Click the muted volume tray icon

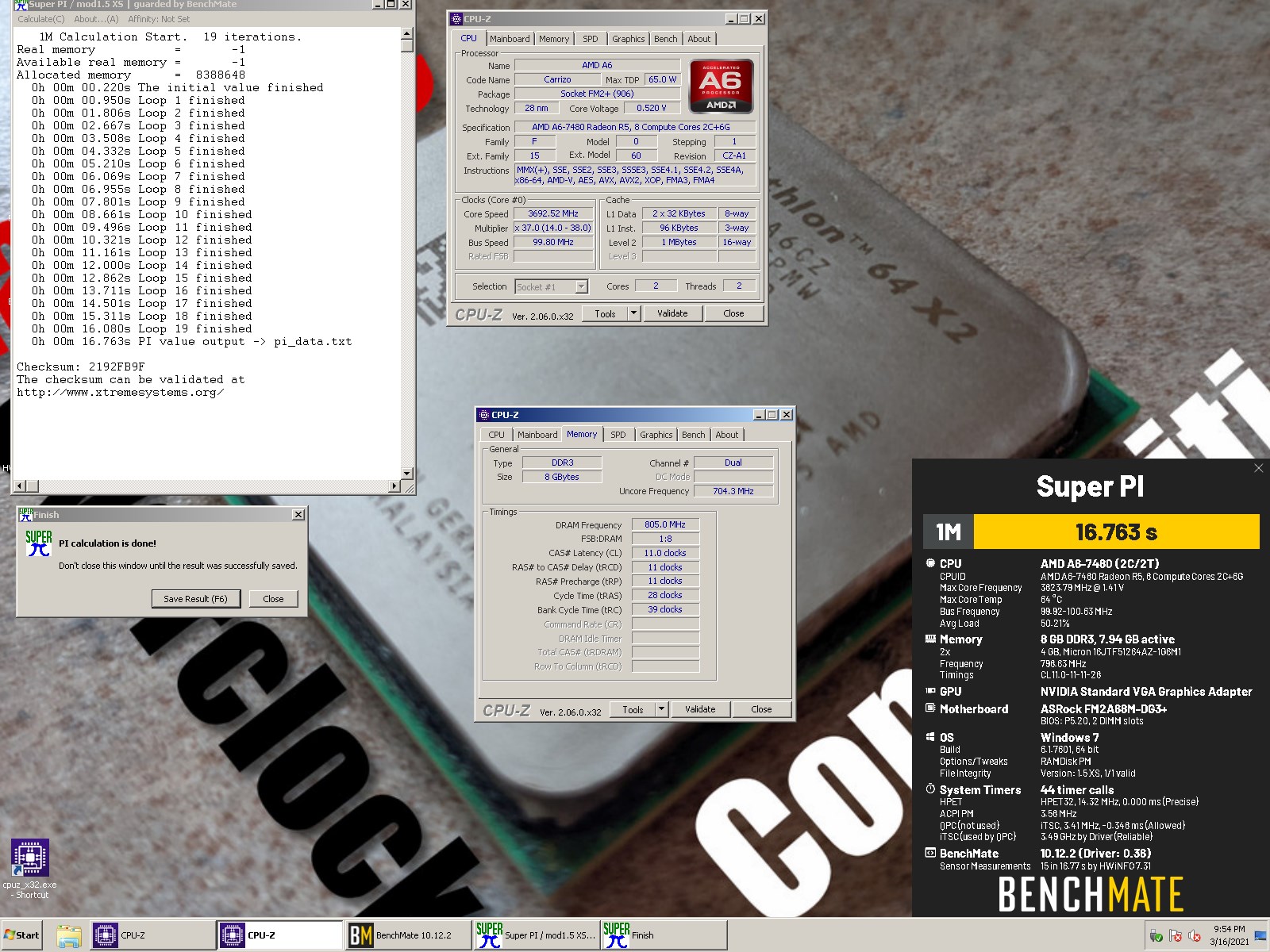point(1195,936)
